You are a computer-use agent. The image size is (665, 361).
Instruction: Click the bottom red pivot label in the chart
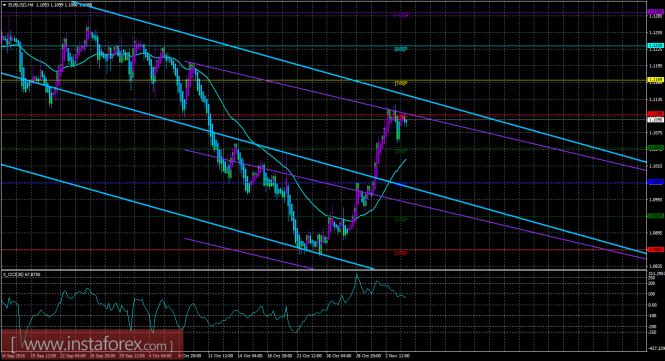tap(401, 253)
